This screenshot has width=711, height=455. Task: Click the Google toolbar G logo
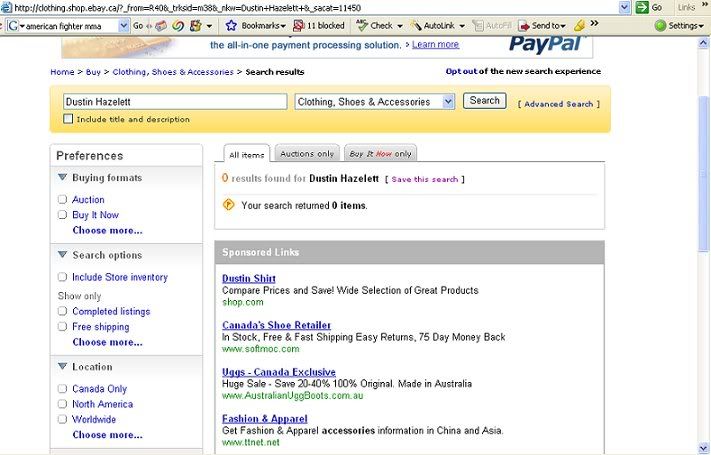13,26
